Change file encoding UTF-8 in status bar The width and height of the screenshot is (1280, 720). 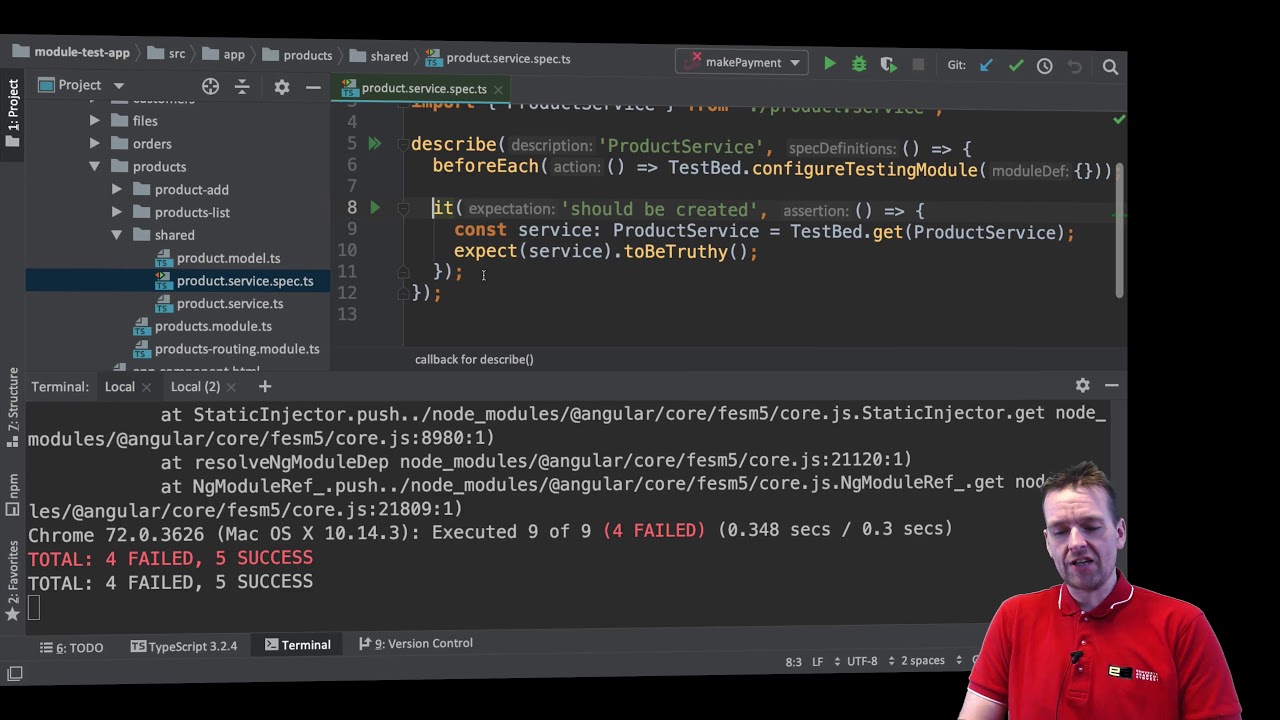[863, 661]
